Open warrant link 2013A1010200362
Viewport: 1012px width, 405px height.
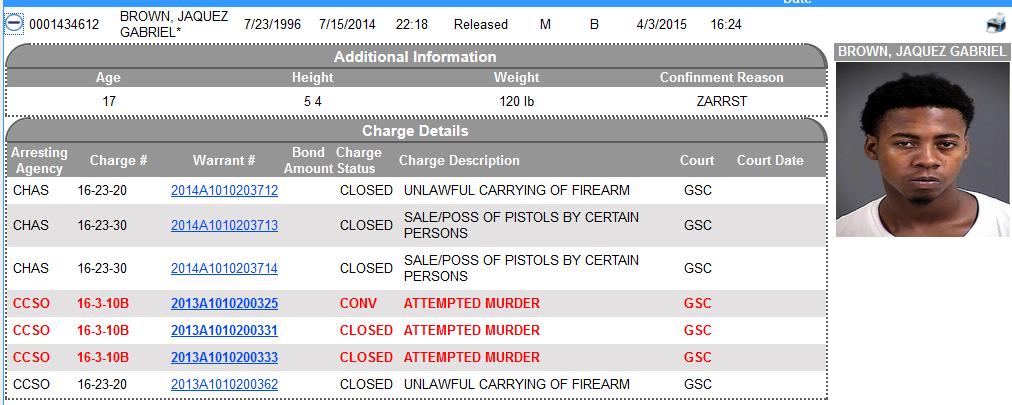(x=224, y=384)
